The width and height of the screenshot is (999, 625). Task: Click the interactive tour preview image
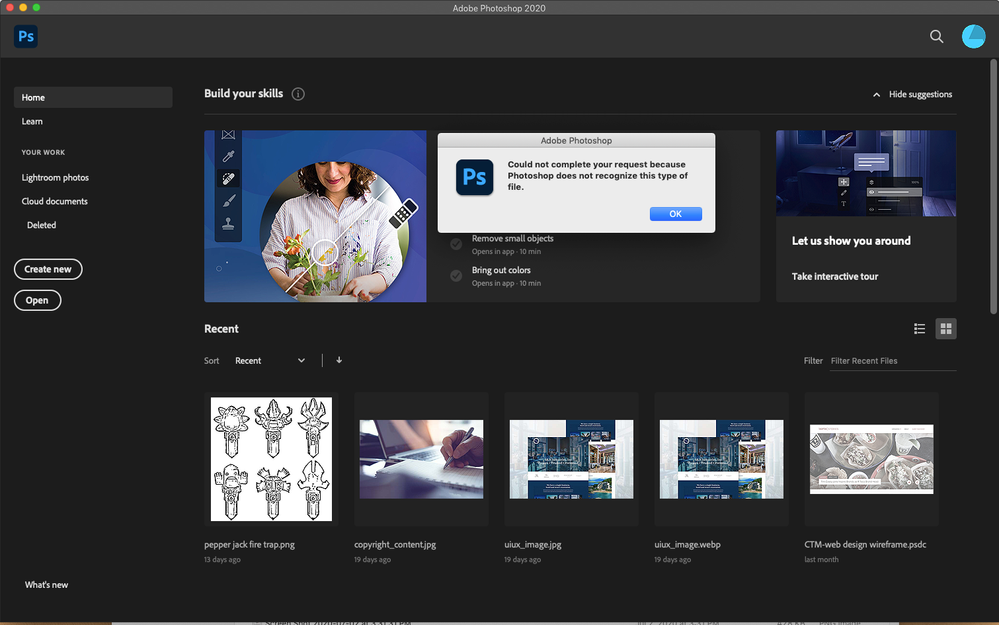pyautogui.click(x=866, y=173)
